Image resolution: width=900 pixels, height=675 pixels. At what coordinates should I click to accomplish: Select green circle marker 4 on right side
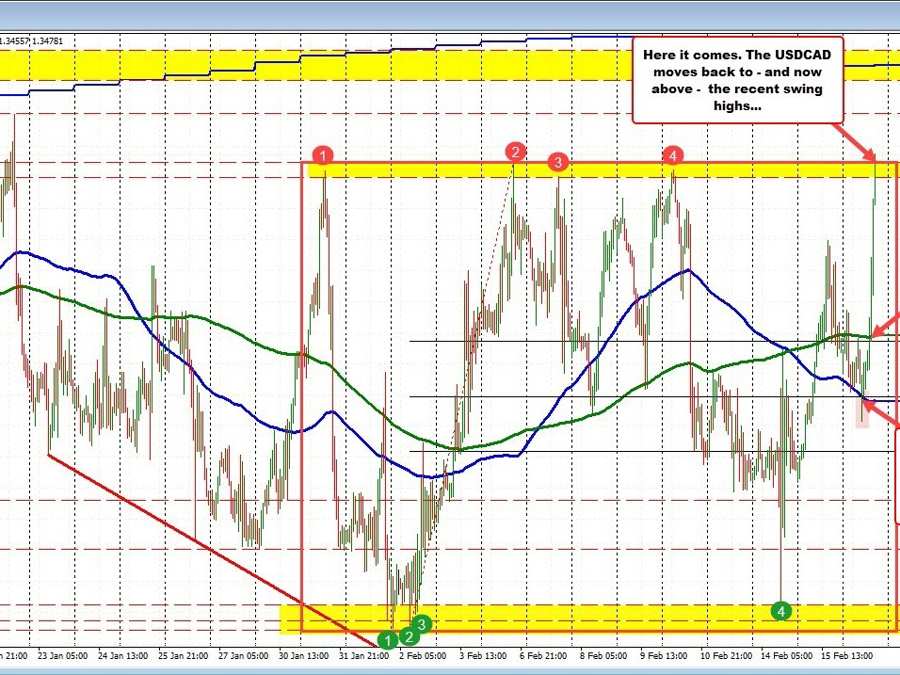(783, 609)
